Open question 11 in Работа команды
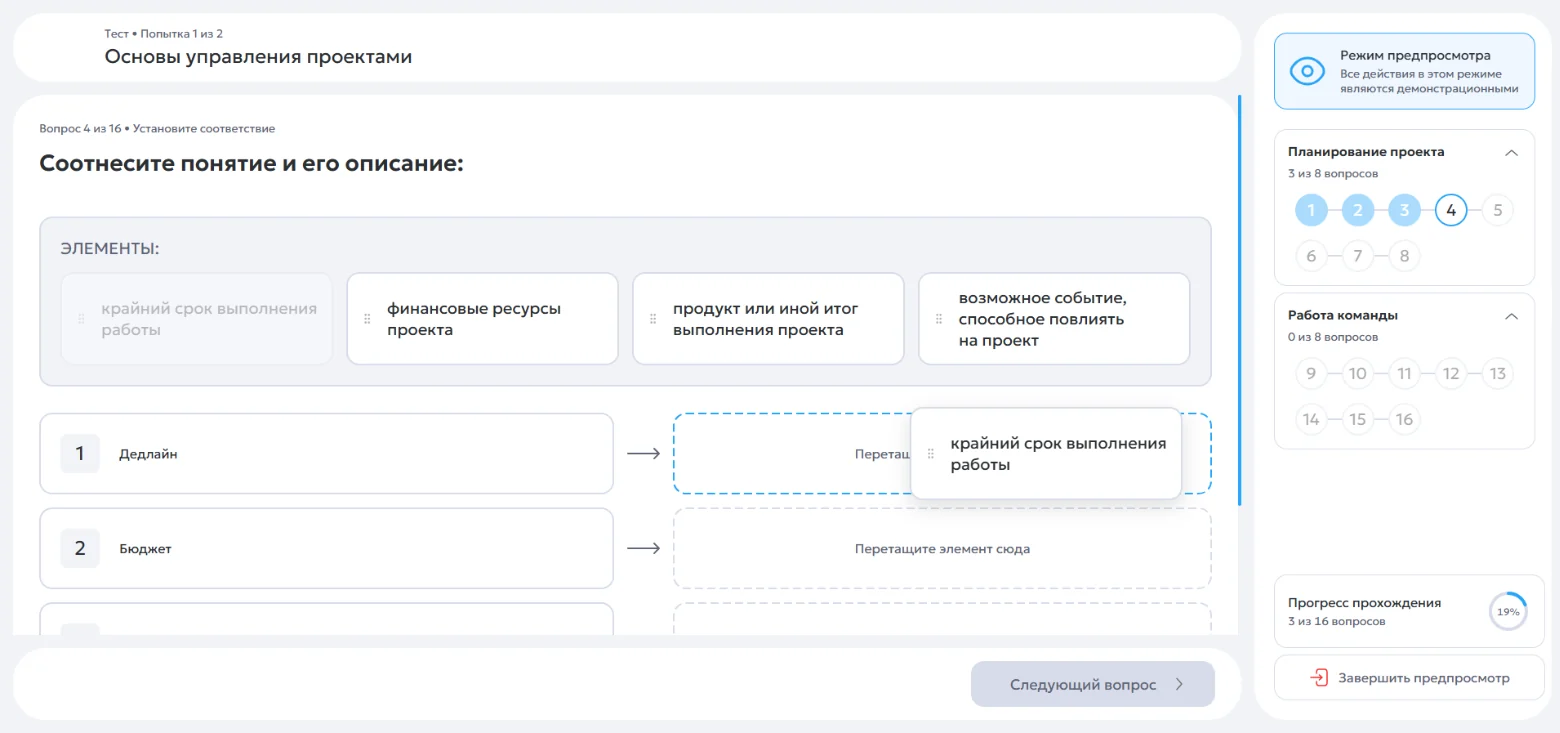This screenshot has height=733, width=1560. tap(1404, 374)
